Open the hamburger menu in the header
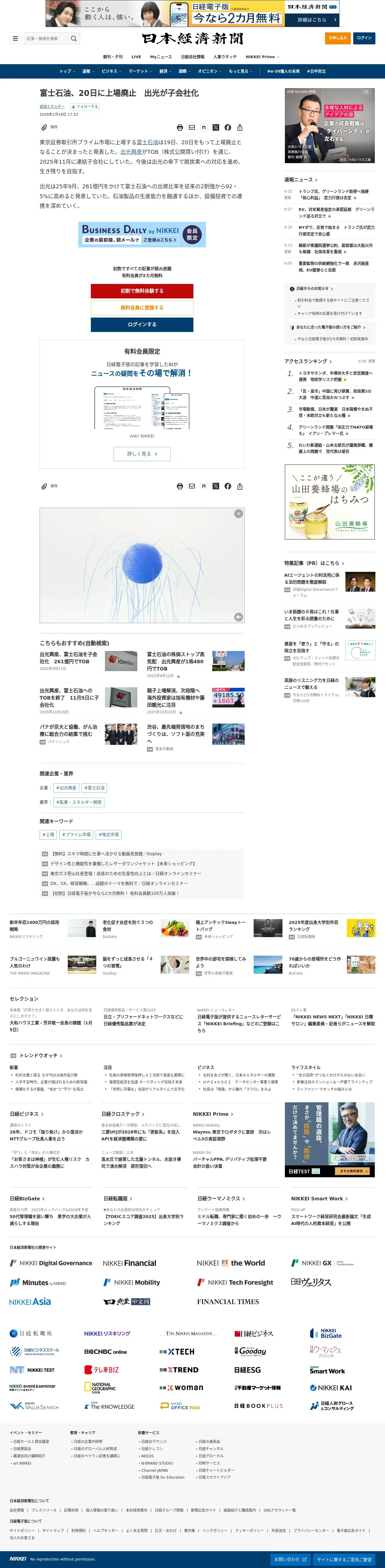The image size is (385, 1568). [15, 38]
